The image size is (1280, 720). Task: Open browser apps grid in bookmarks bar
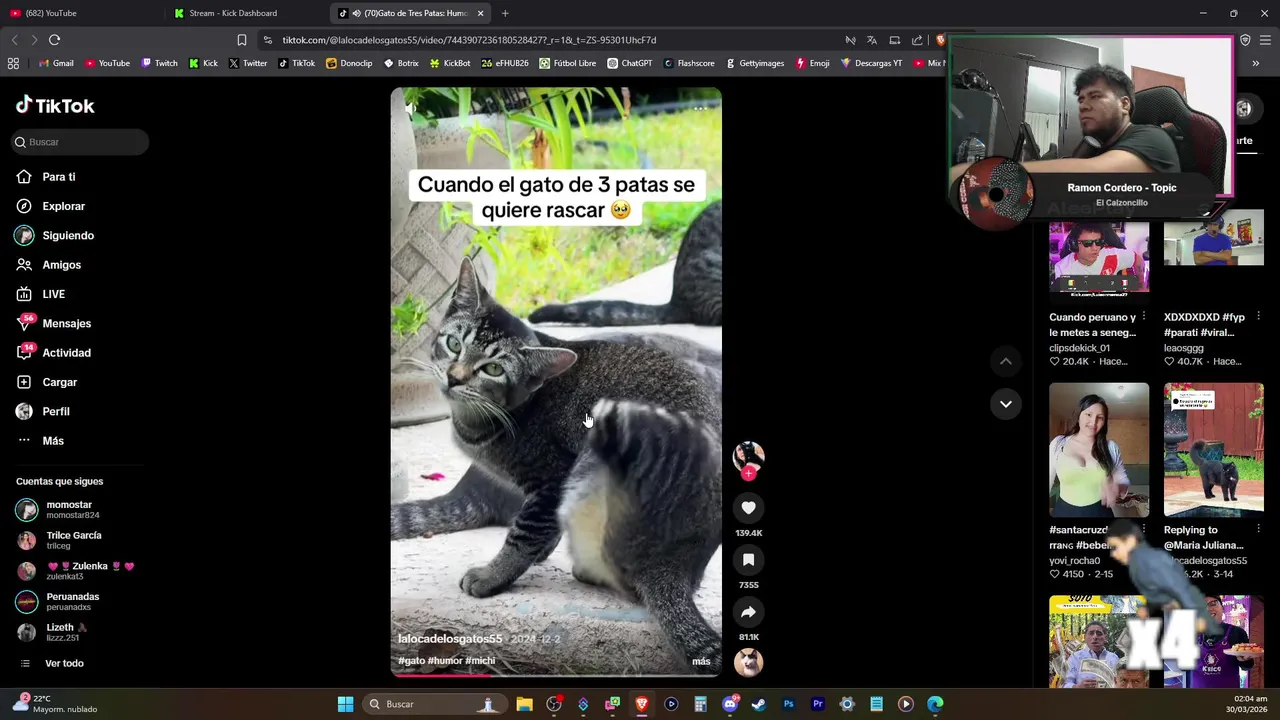coord(13,63)
